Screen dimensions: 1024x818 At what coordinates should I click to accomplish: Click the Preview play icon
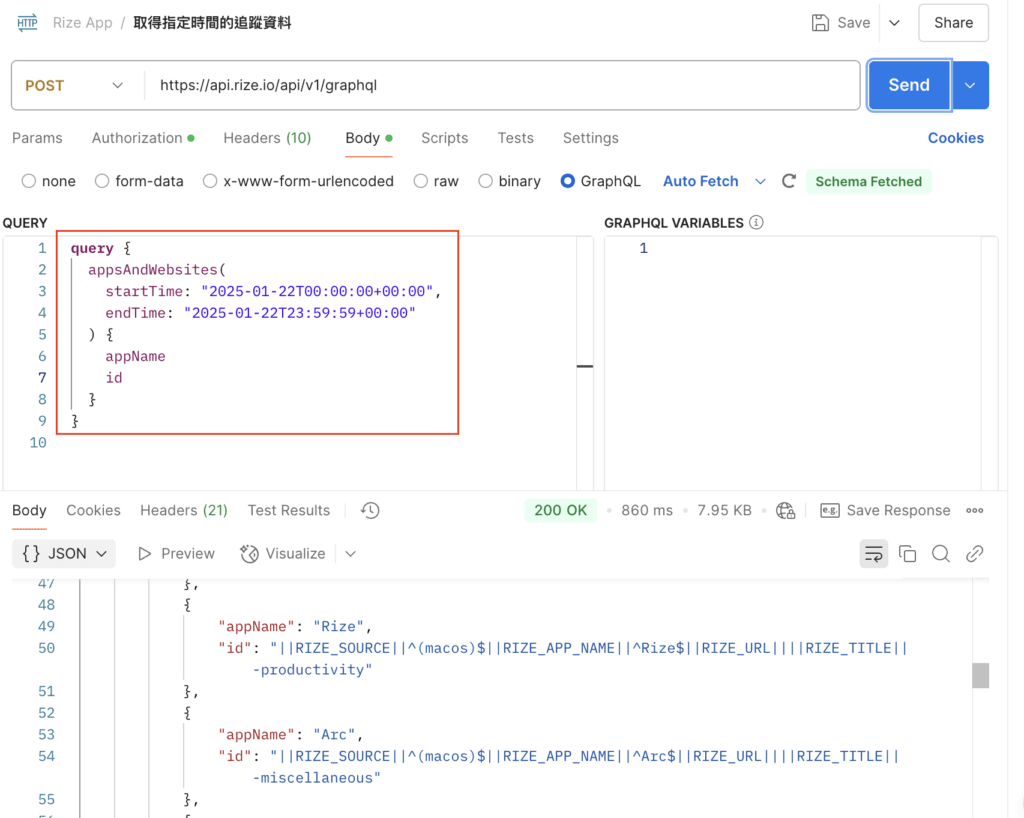(x=145, y=554)
